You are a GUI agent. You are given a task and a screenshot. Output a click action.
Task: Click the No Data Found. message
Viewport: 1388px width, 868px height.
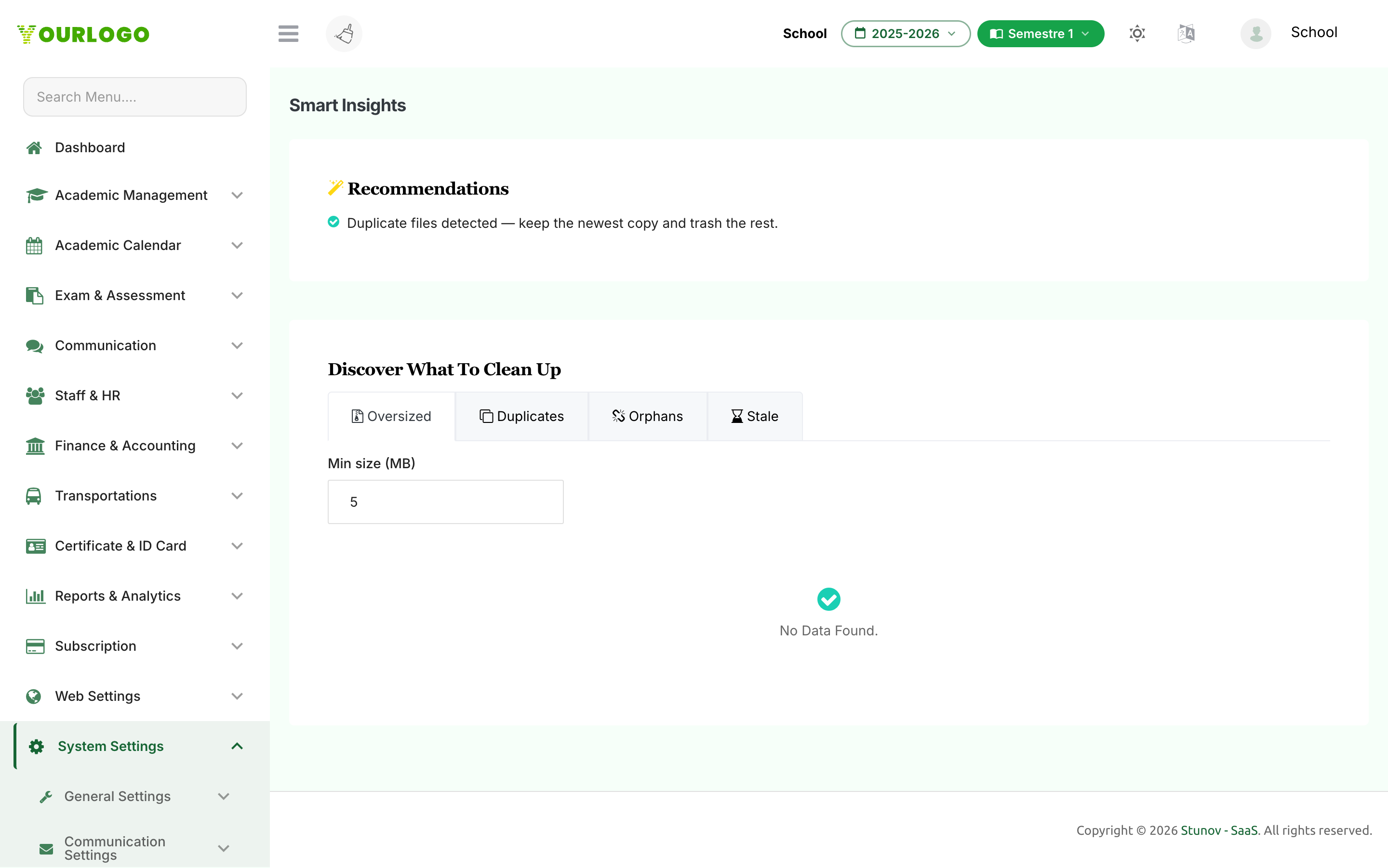tap(828, 631)
